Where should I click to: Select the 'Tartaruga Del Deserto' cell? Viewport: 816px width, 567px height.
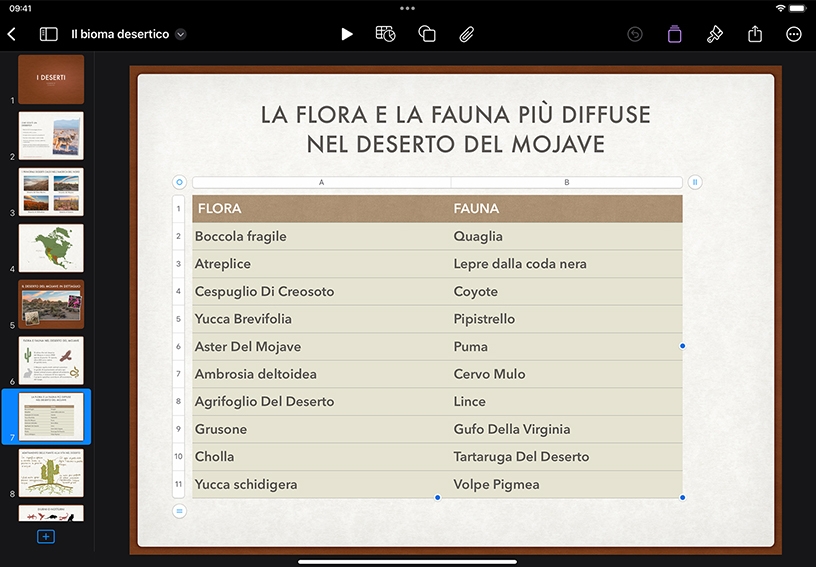click(567, 457)
